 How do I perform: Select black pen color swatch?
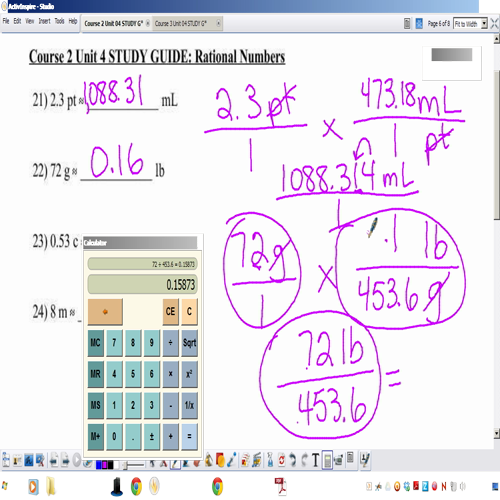pos(110,465)
